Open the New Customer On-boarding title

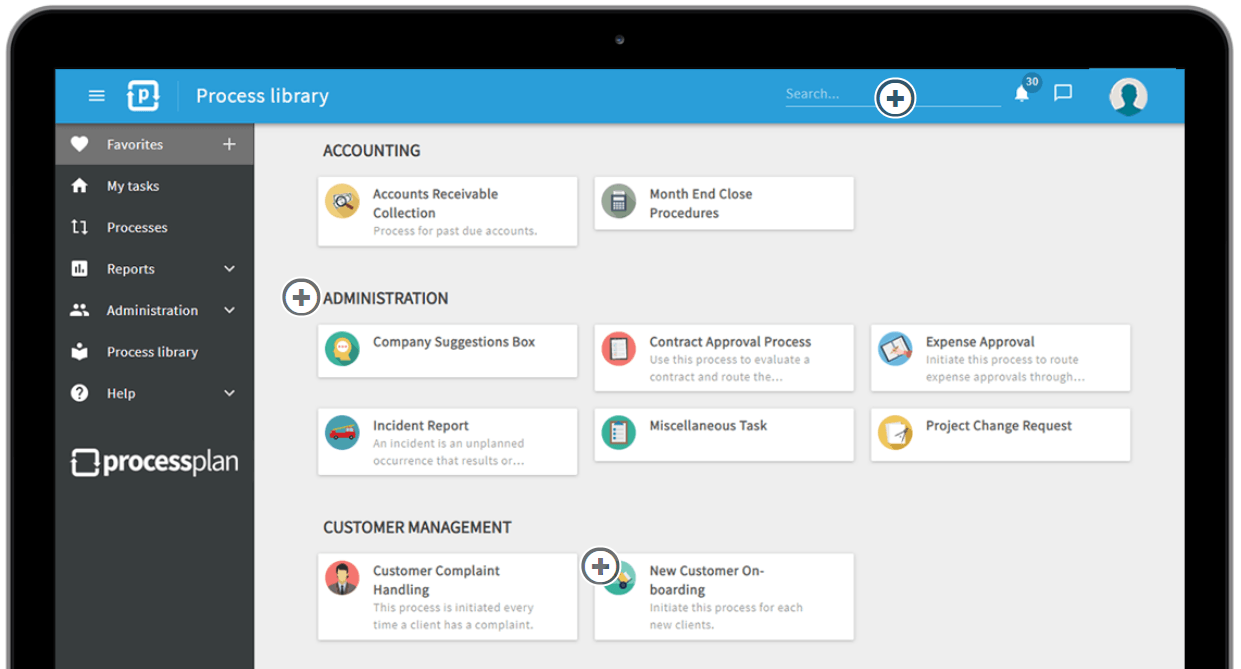pyautogui.click(x=706, y=580)
